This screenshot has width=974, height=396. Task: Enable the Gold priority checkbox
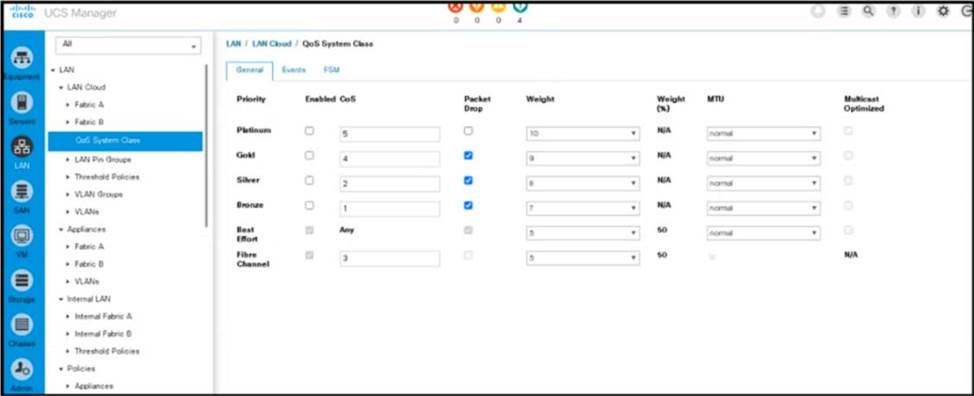(309, 156)
